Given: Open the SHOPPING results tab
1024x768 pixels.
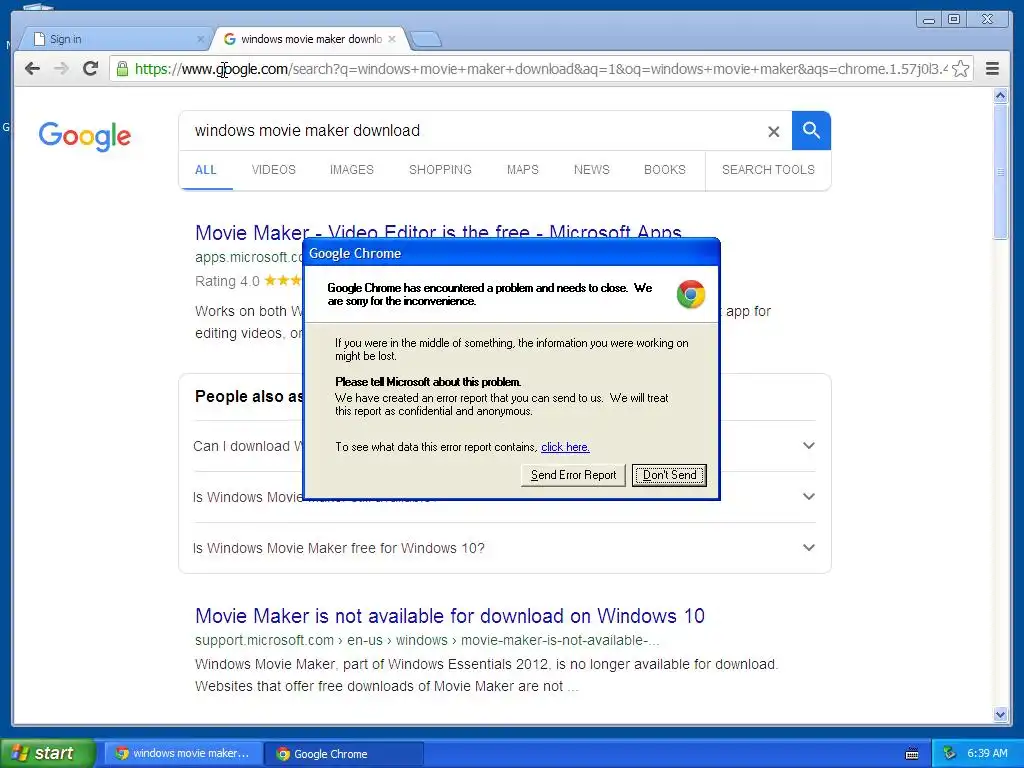Looking at the screenshot, I should pyautogui.click(x=440, y=170).
